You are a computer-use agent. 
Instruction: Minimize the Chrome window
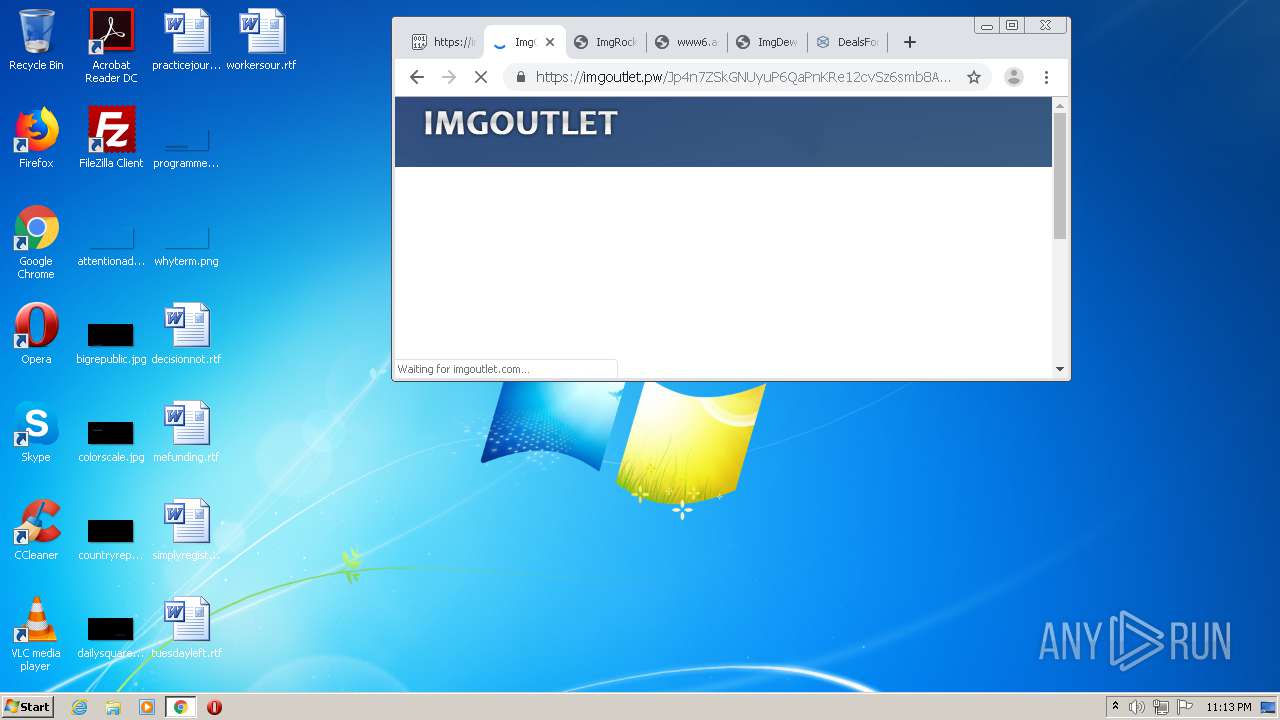986,26
